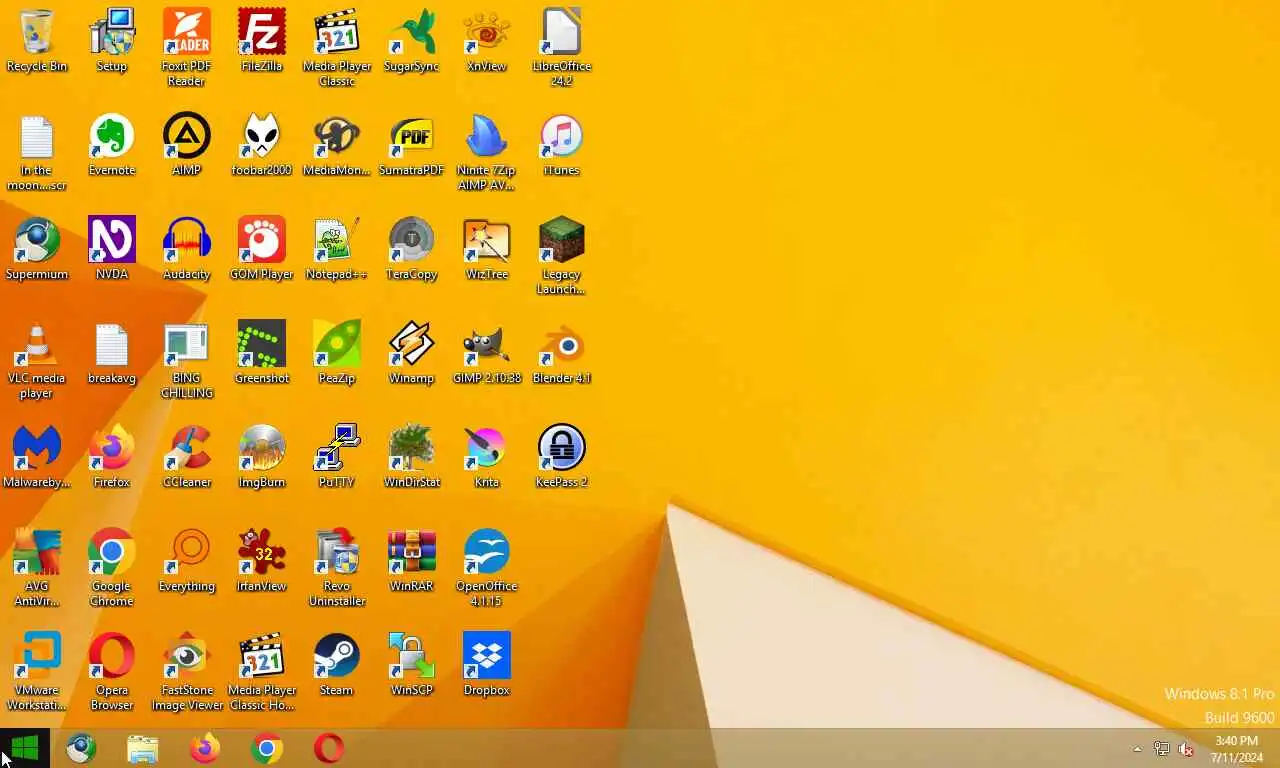The width and height of the screenshot is (1280, 768).
Task: Select the Notepad++ shortcut
Action: [x=337, y=240]
